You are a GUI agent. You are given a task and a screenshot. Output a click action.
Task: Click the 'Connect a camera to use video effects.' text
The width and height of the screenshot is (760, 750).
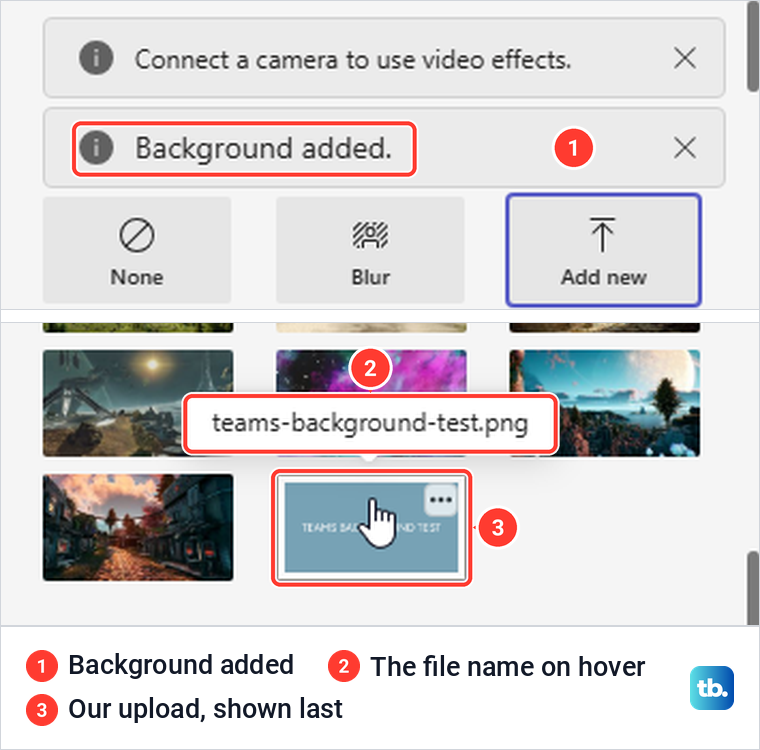click(353, 60)
